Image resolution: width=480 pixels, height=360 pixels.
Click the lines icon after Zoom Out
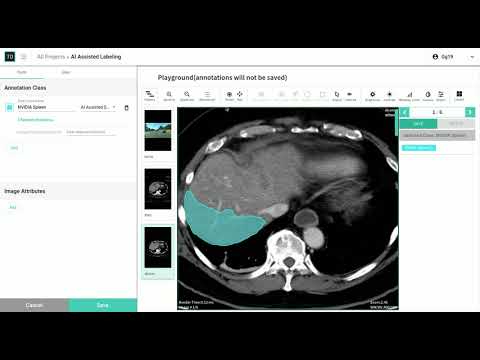tap(207, 95)
